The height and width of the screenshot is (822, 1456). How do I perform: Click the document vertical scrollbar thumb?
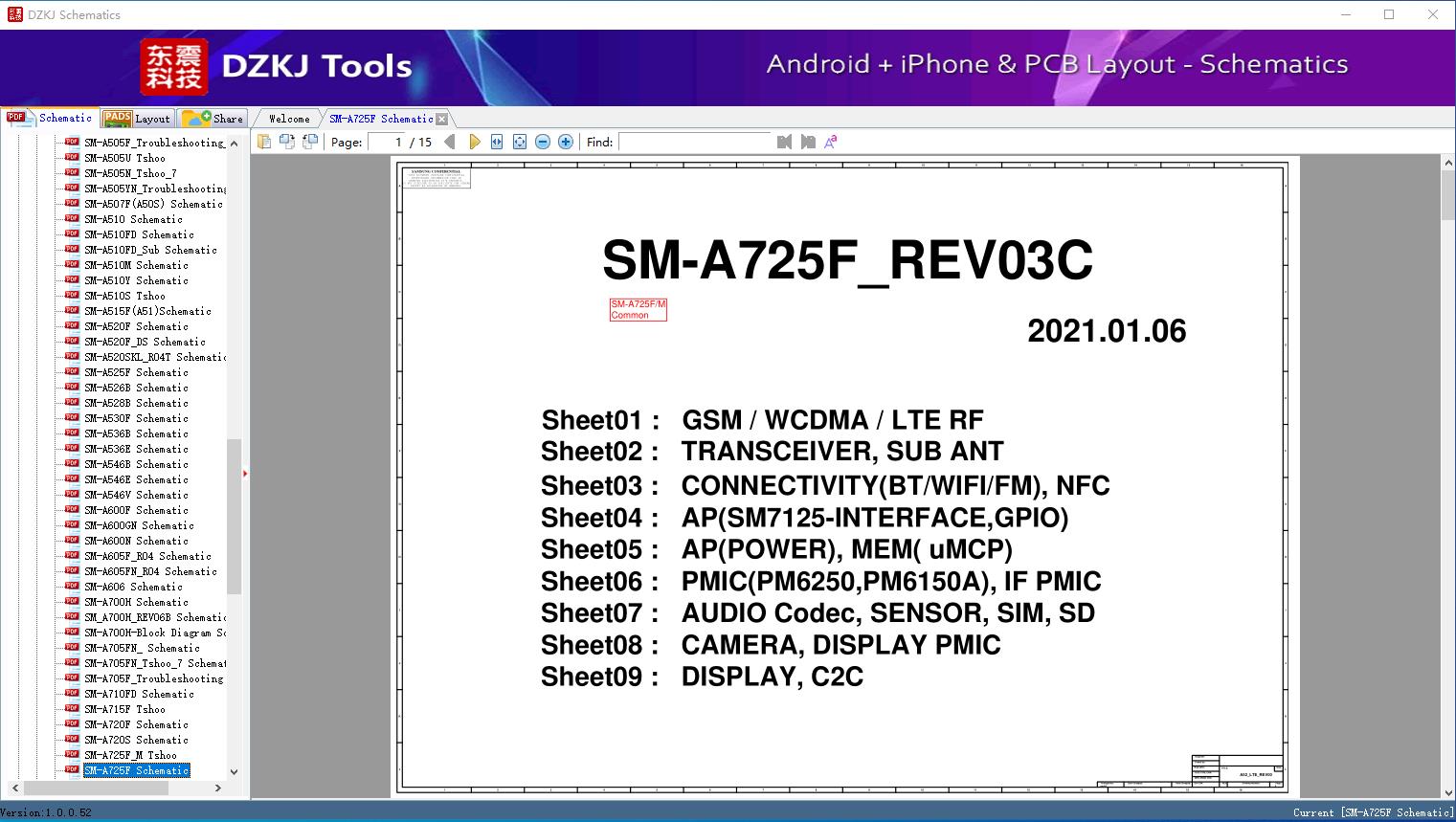(1447, 195)
